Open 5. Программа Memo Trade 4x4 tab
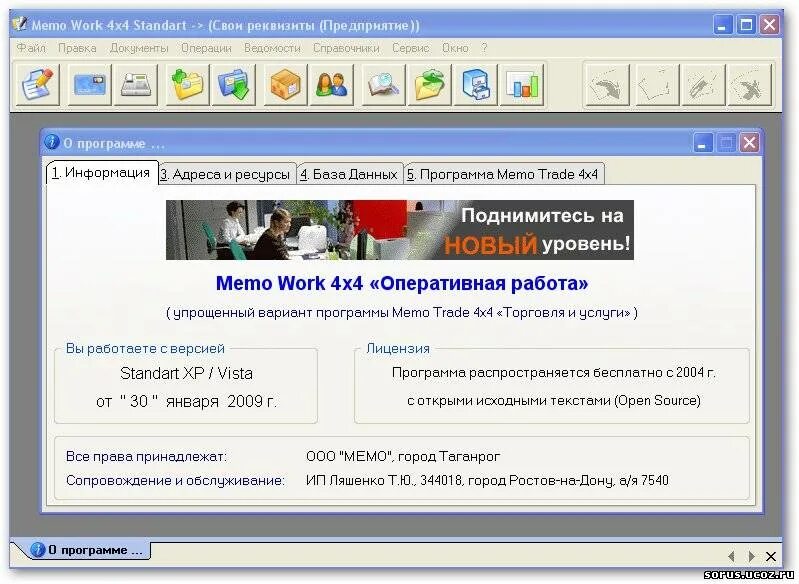Viewport: 799px width, 584px height. coord(504,174)
